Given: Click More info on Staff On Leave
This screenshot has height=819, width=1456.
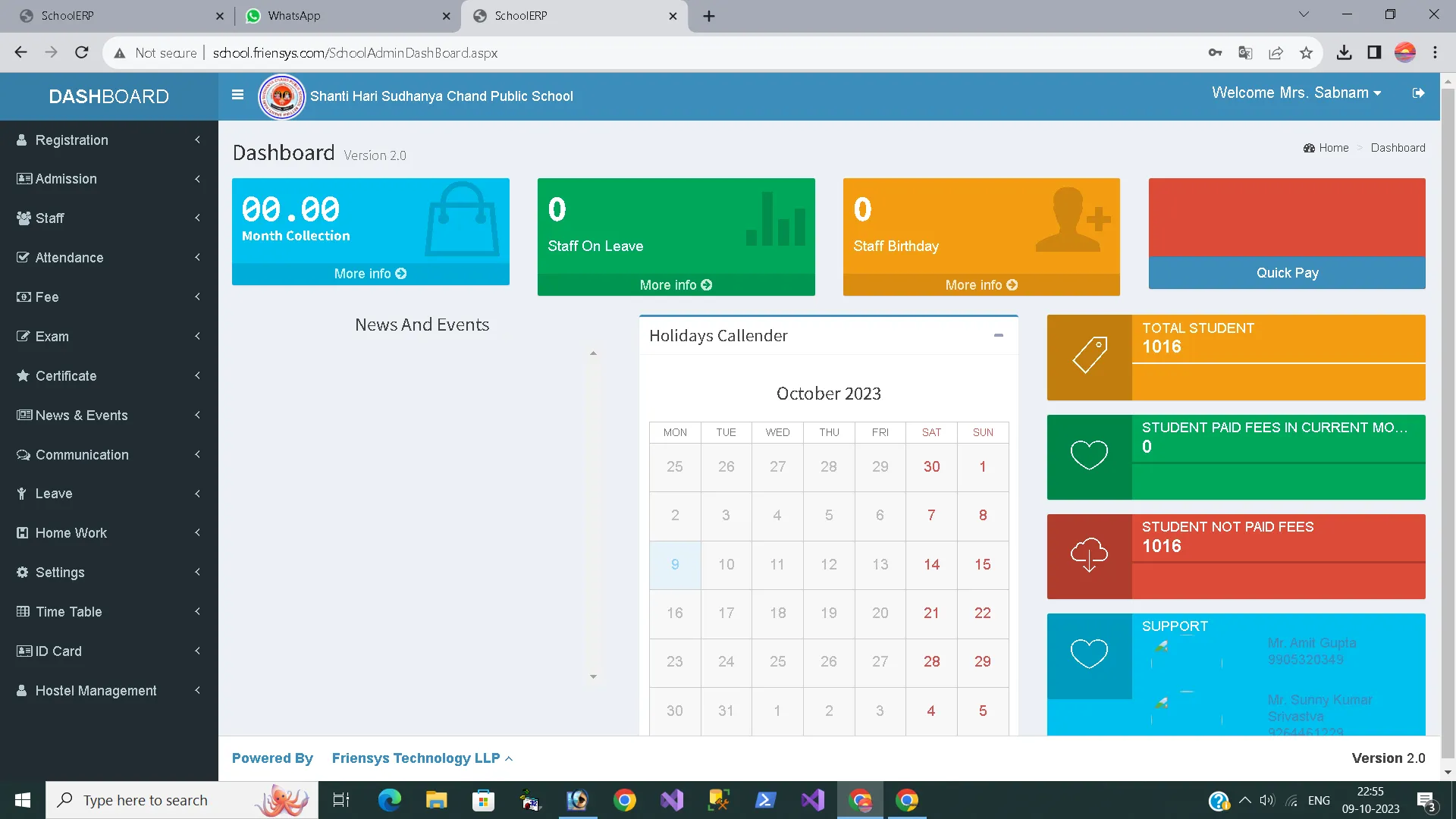Looking at the screenshot, I should 676,285.
